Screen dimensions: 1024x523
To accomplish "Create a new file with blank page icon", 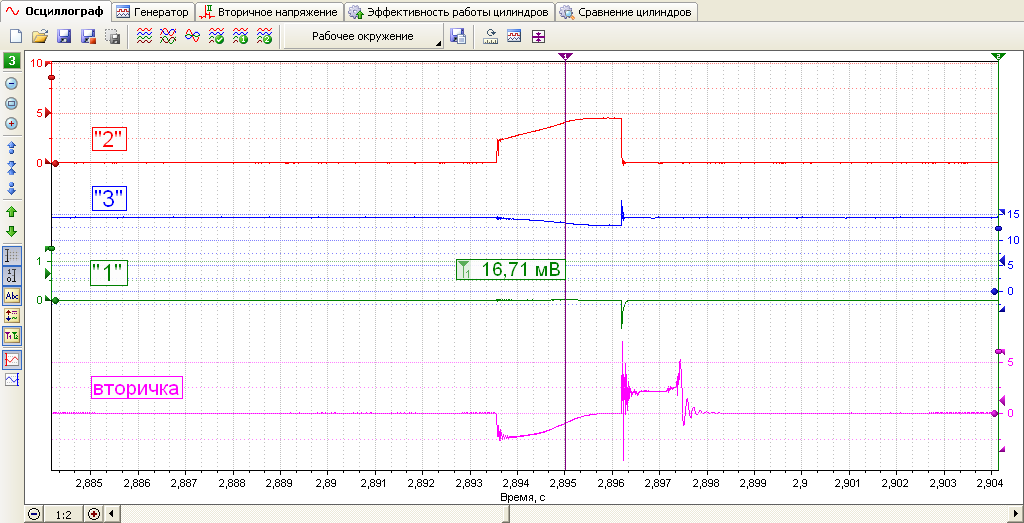I will (x=16, y=37).
